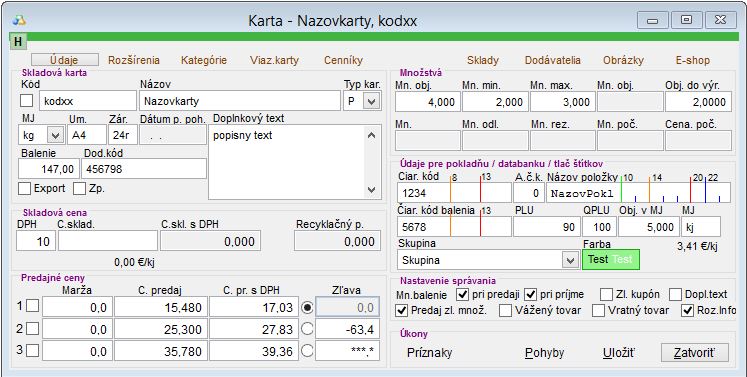This screenshot has height=377, width=747.
Task: Click the Názov položky field NazovPokl
Action: pos(638,193)
